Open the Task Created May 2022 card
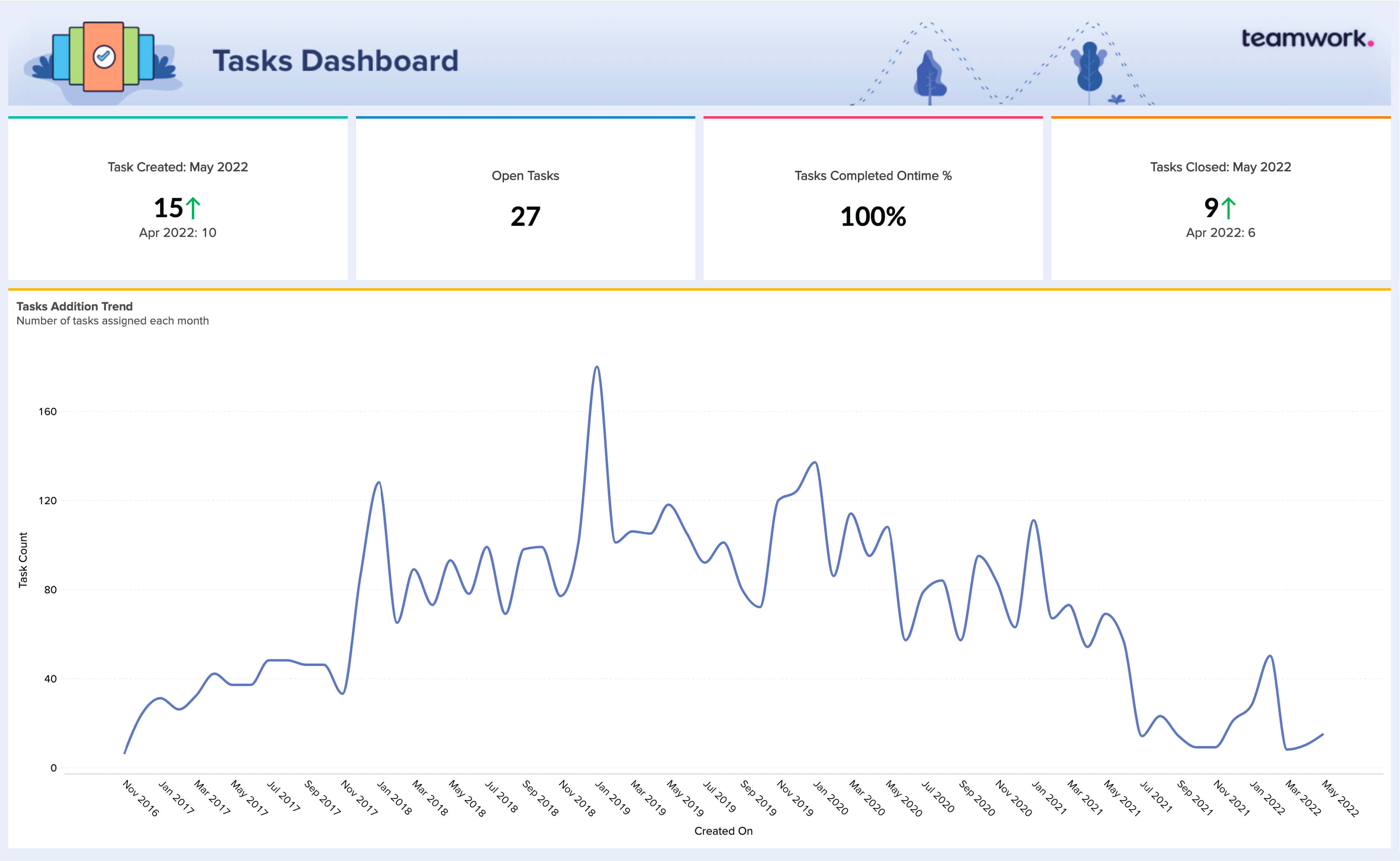 pos(178,167)
